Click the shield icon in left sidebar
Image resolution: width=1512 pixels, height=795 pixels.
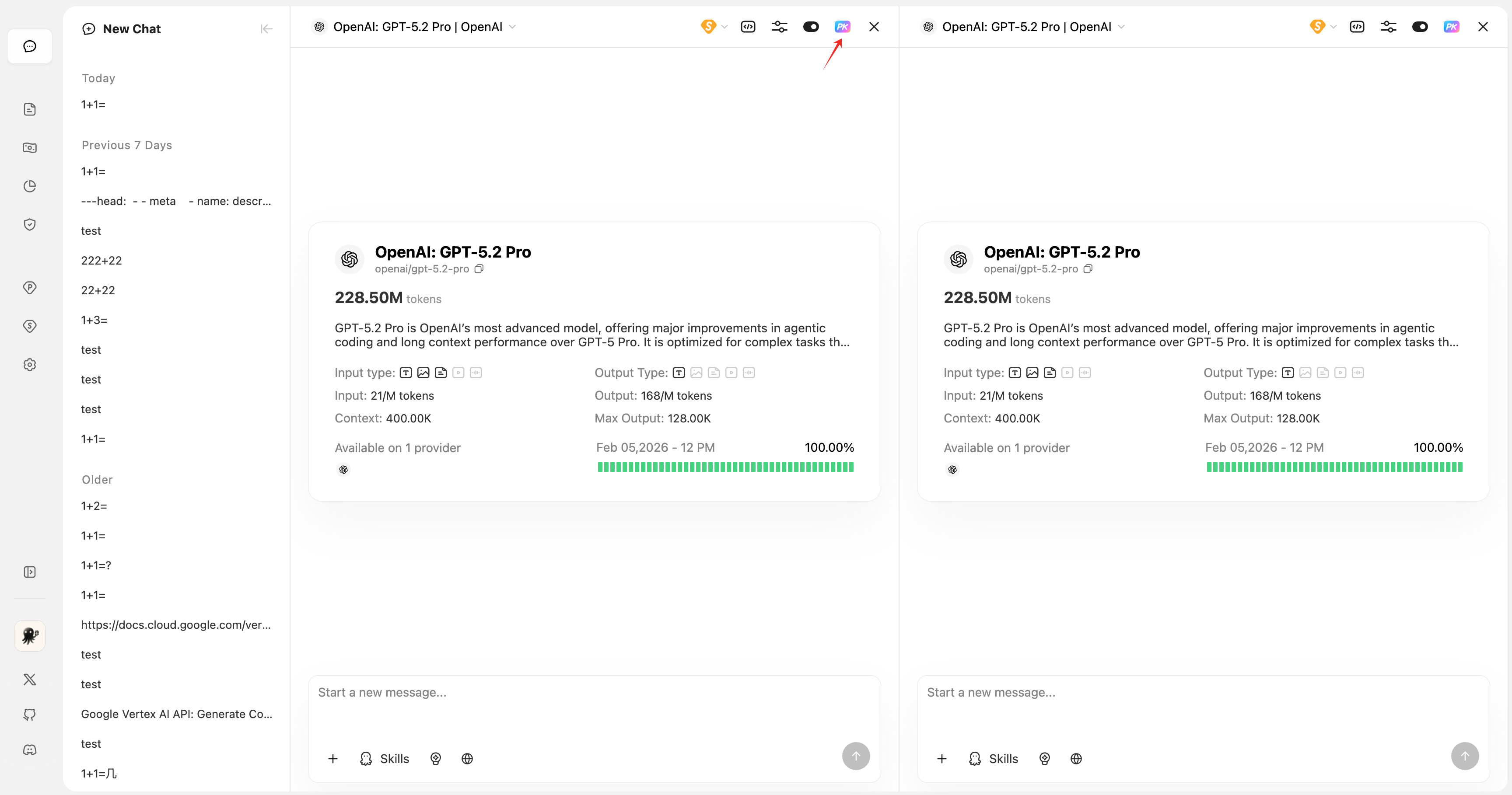coord(29,225)
